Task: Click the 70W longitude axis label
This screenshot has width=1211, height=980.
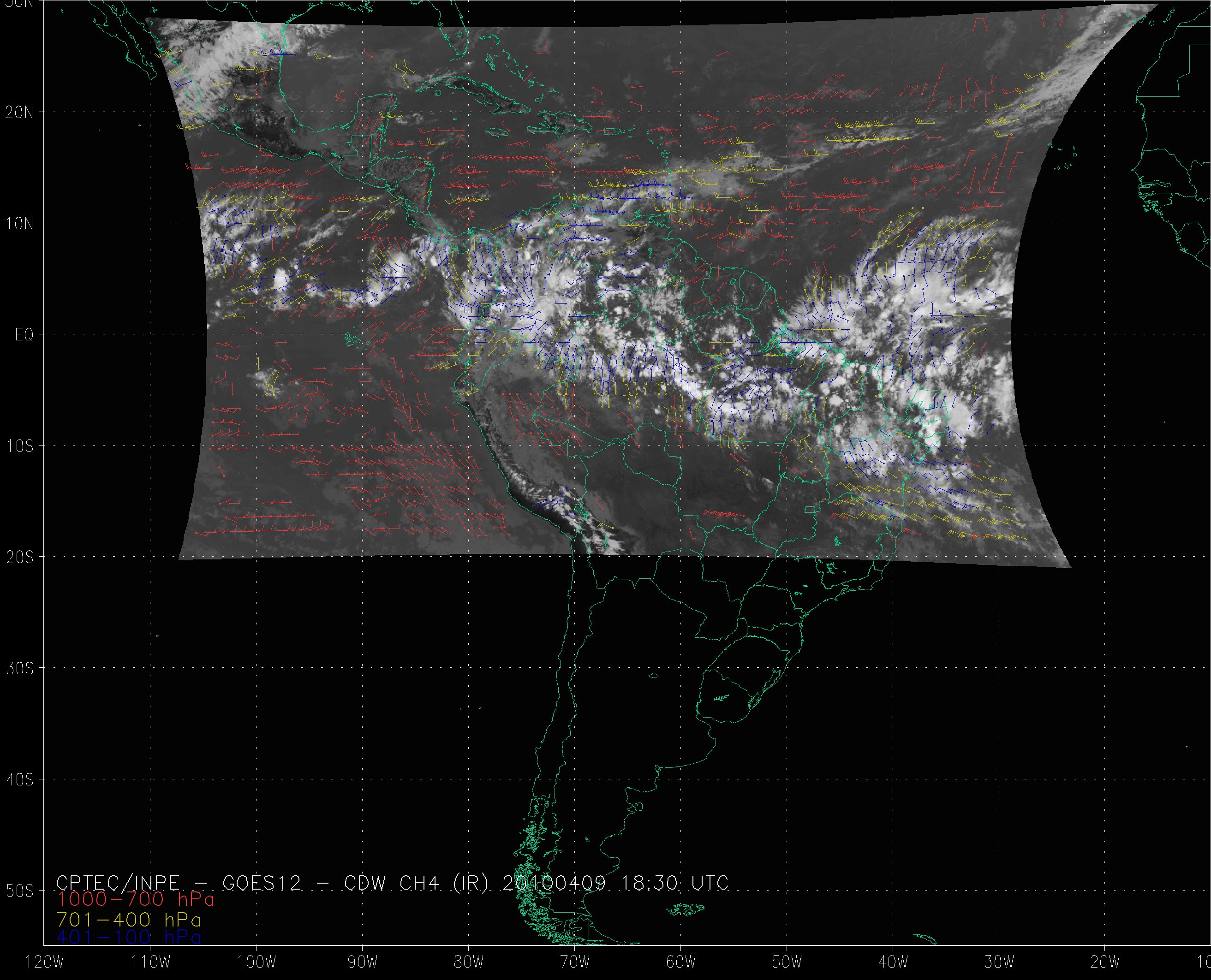Action: pyautogui.click(x=575, y=962)
